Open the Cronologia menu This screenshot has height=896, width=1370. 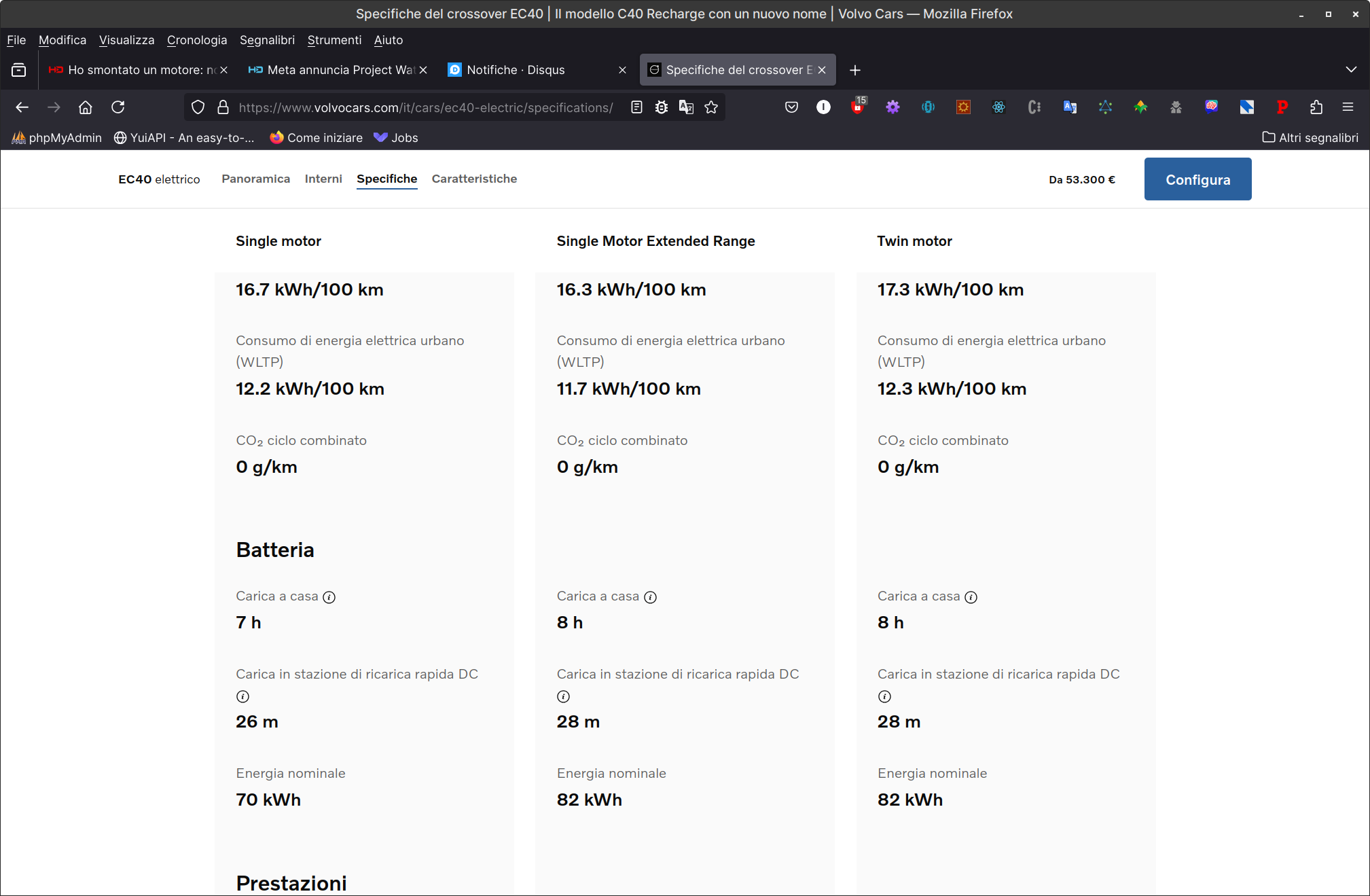[197, 40]
